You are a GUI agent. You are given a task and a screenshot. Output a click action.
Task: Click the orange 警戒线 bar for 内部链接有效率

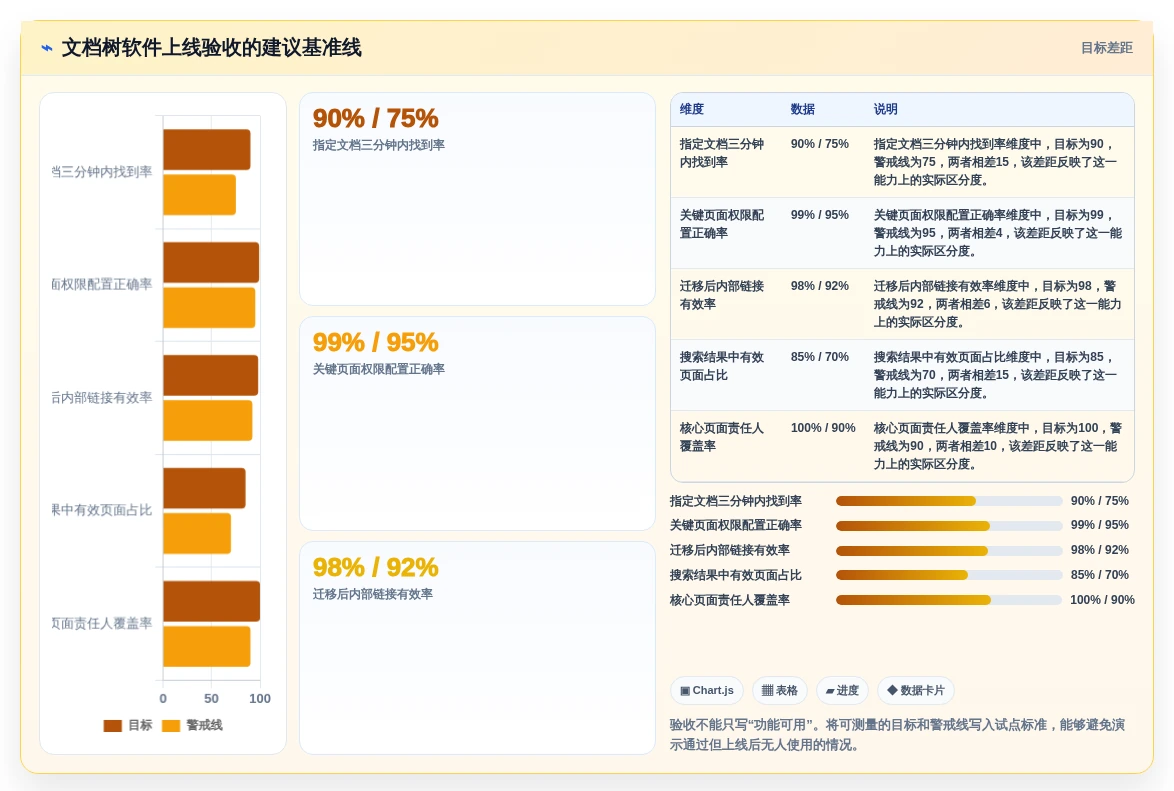(207, 420)
